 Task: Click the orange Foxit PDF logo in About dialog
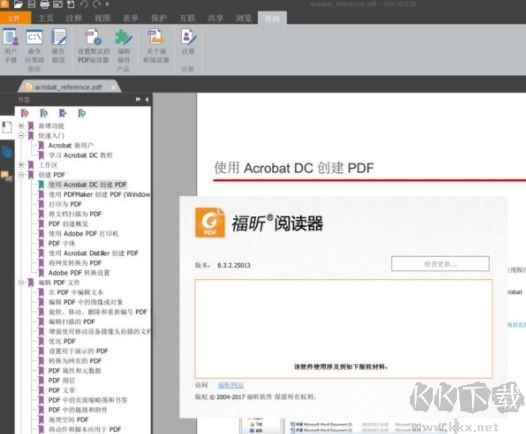[210, 223]
